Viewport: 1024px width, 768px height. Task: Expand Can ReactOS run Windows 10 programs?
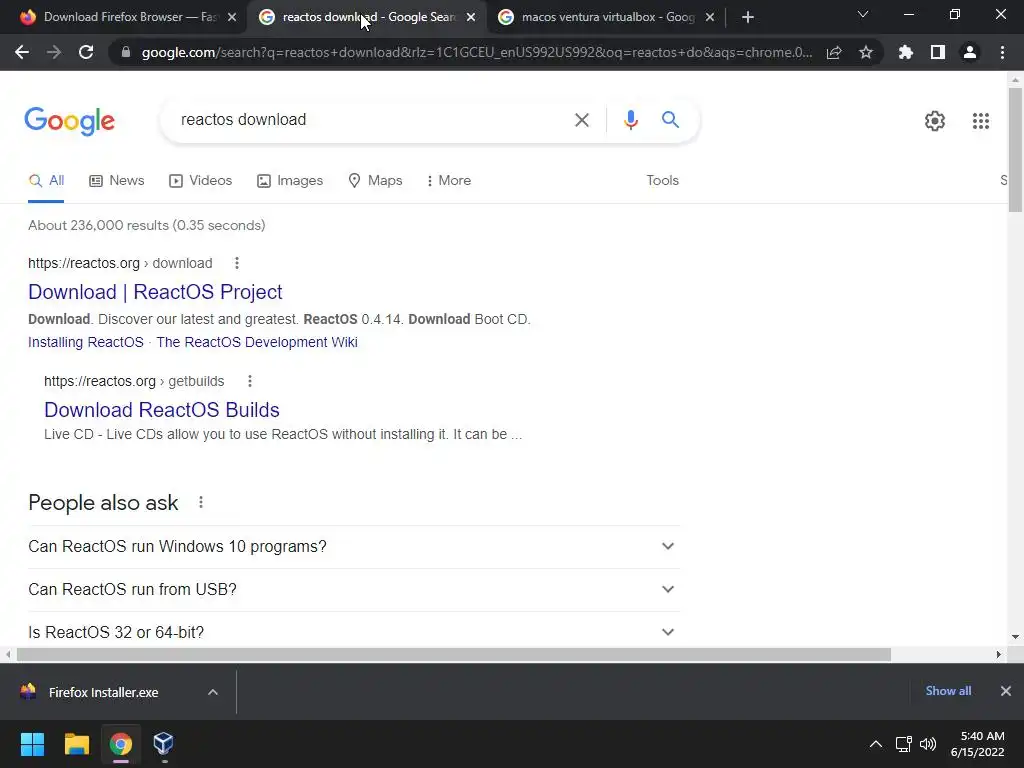(353, 547)
